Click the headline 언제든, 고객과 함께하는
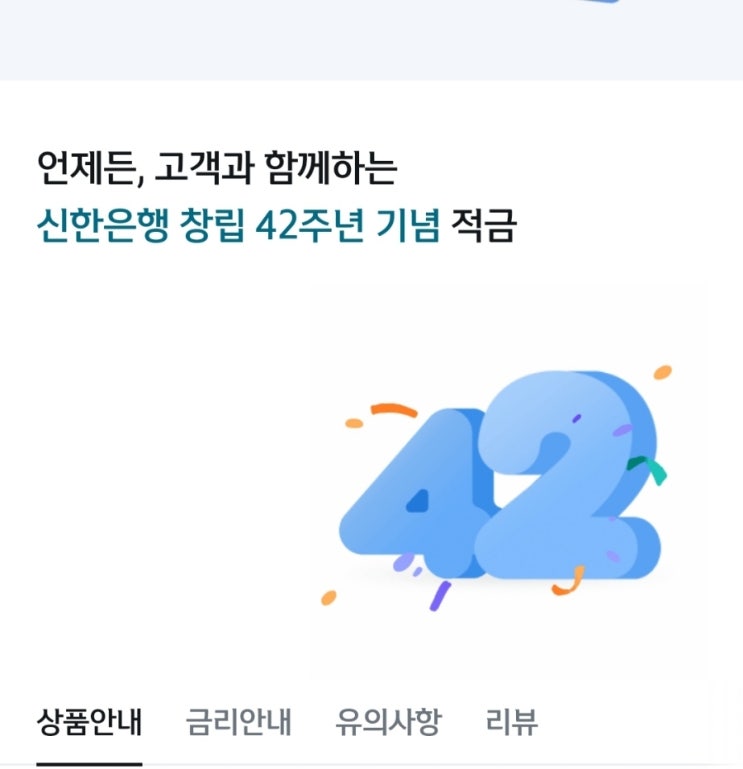This screenshot has height=769, width=743. click(x=217, y=168)
